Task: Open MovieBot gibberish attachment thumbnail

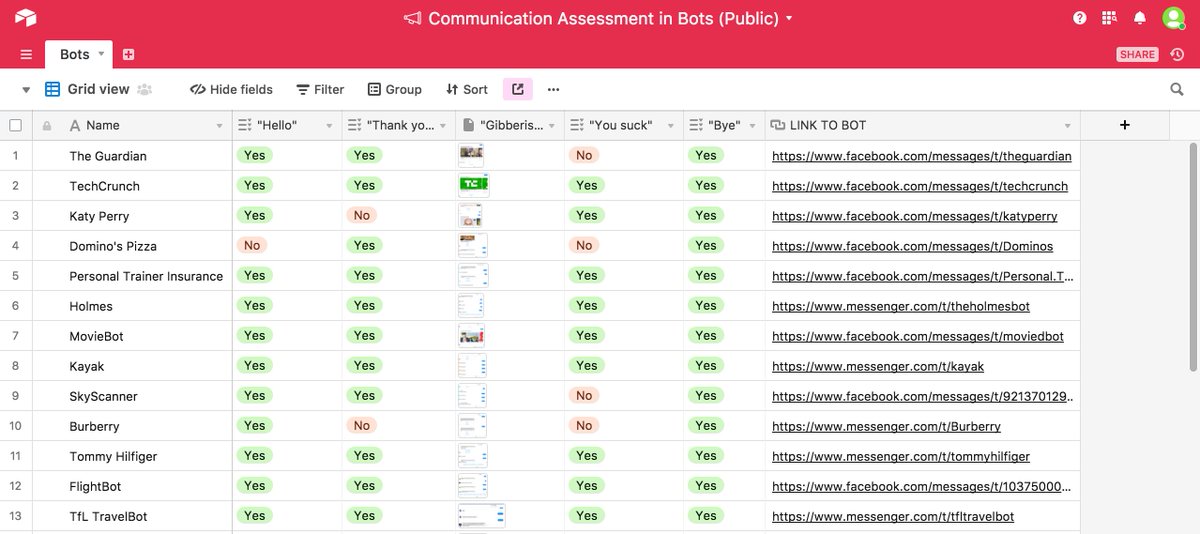Action: (x=472, y=335)
